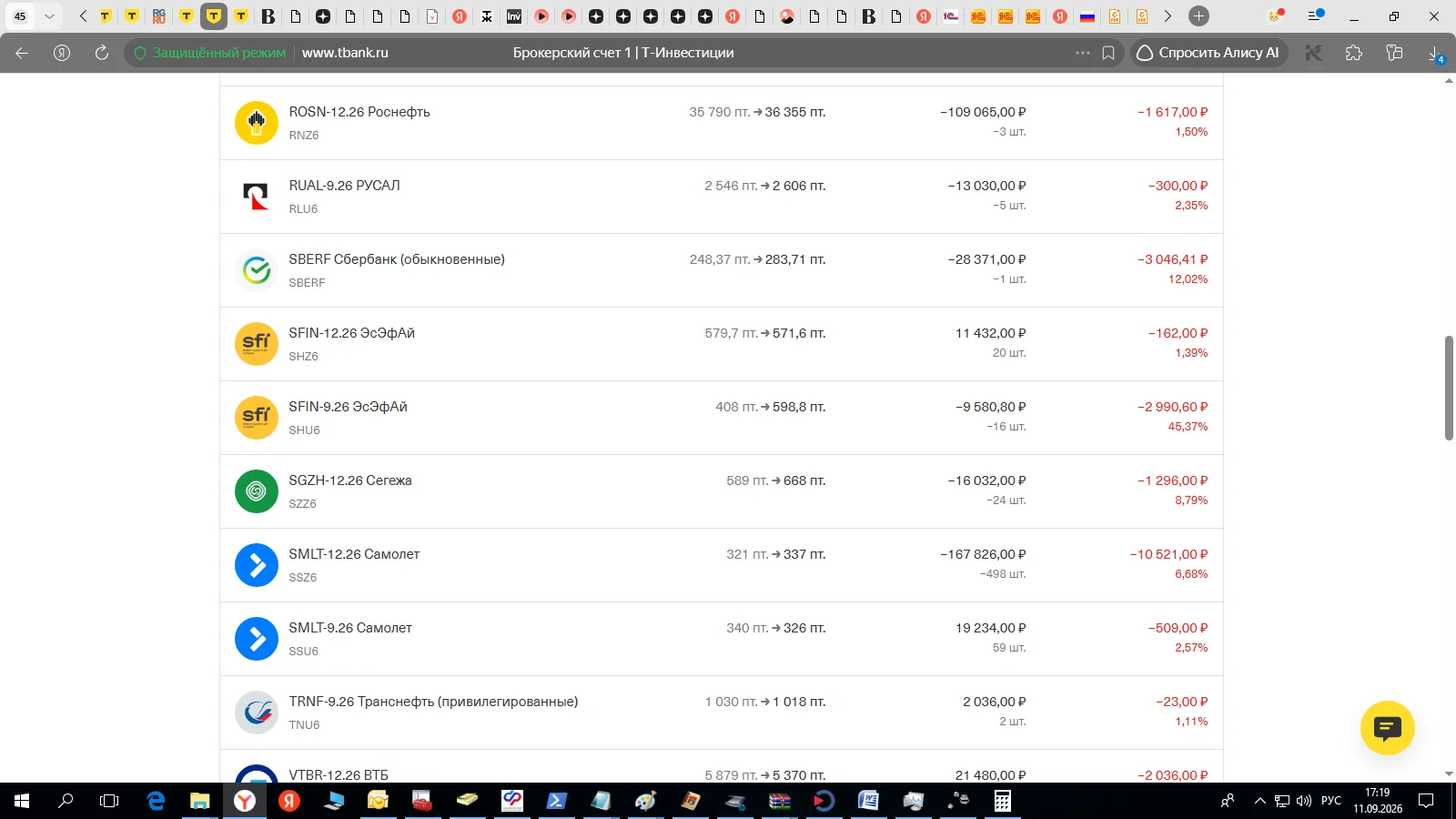Click the RUSAL logo in the RUAL-9.26 row
Image resolution: width=1456 pixels, height=819 pixels.
pyautogui.click(x=257, y=197)
